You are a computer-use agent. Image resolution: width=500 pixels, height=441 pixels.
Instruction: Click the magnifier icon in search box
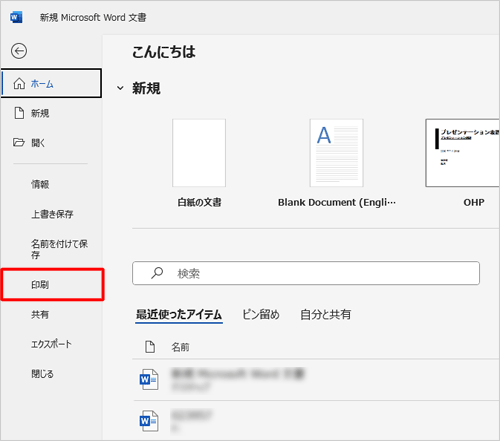[157, 273]
